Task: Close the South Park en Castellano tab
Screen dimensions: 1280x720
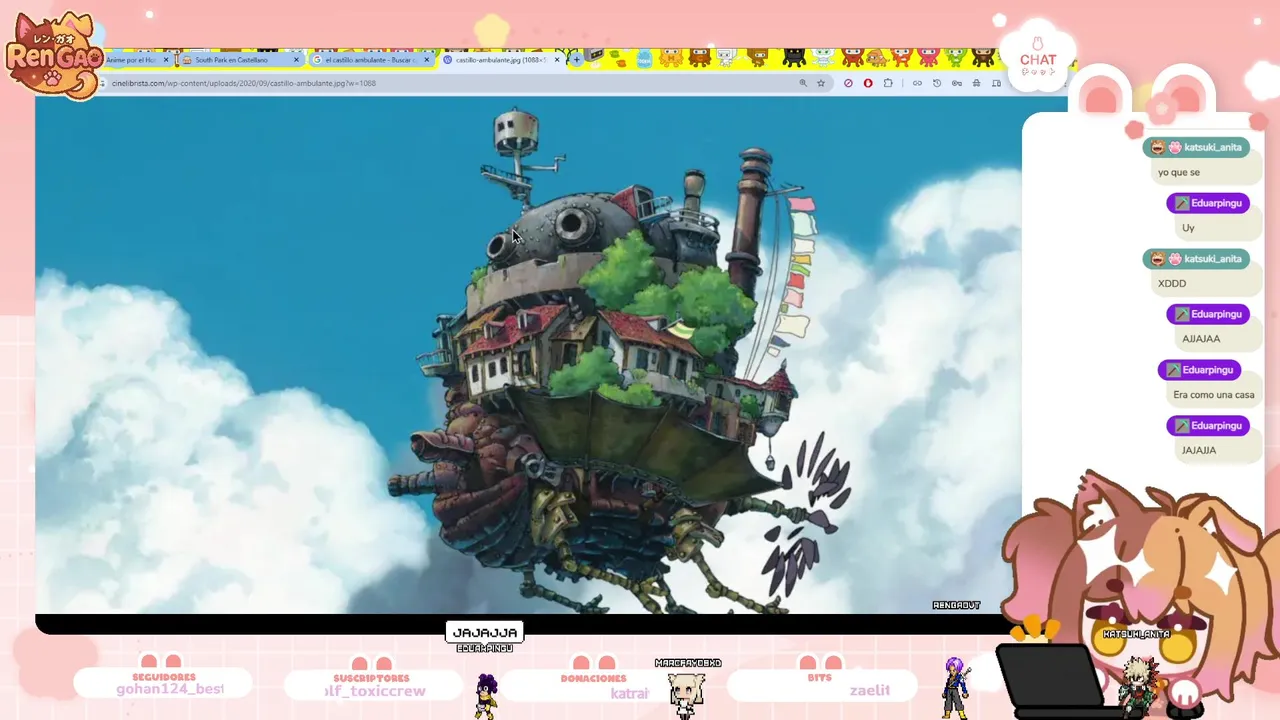Action: pyautogui.click(x=296, y=60)
